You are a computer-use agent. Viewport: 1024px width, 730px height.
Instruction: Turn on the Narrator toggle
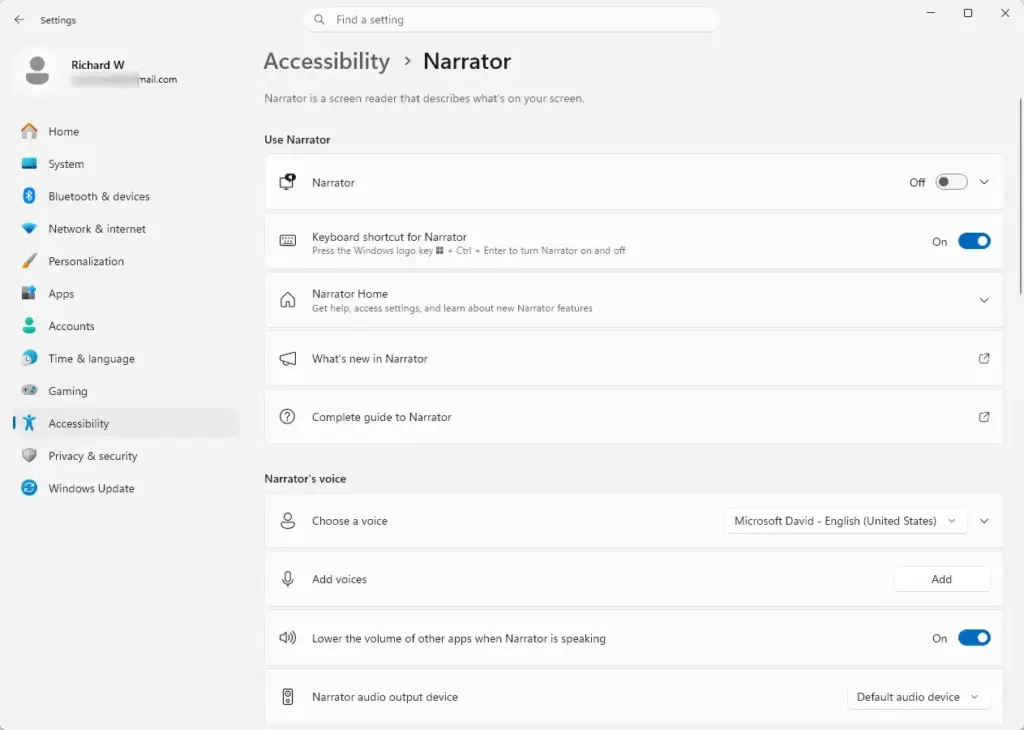pos(951,182)
